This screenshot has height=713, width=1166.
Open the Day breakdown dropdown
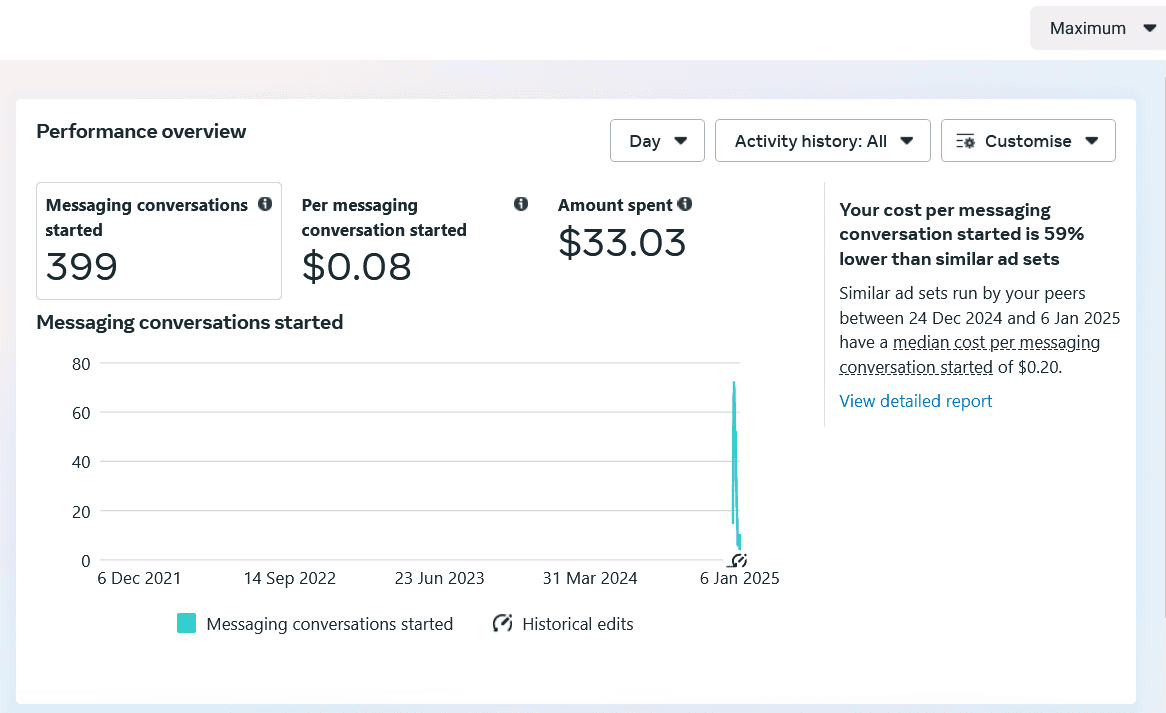[657, 141]
